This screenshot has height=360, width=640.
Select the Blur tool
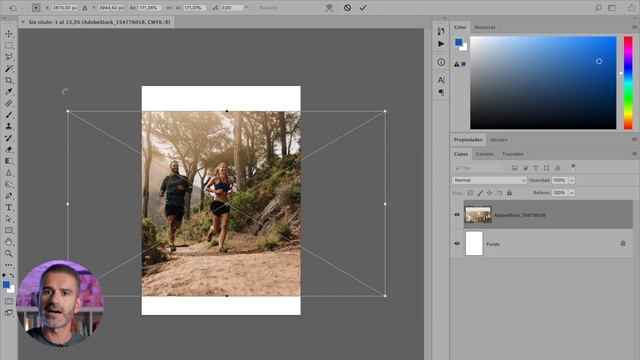pos(9,173)
